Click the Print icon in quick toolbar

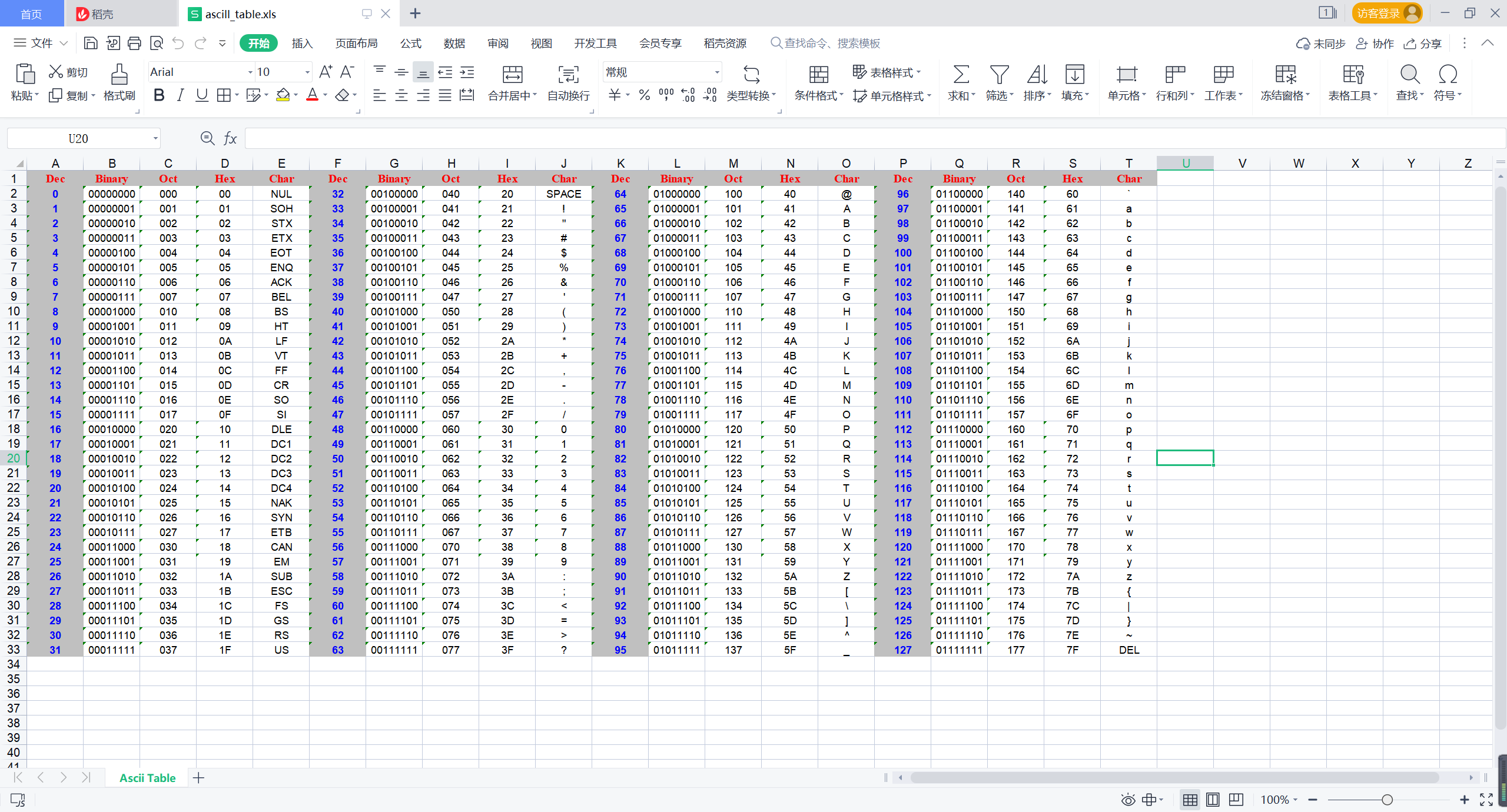point(134,43)
